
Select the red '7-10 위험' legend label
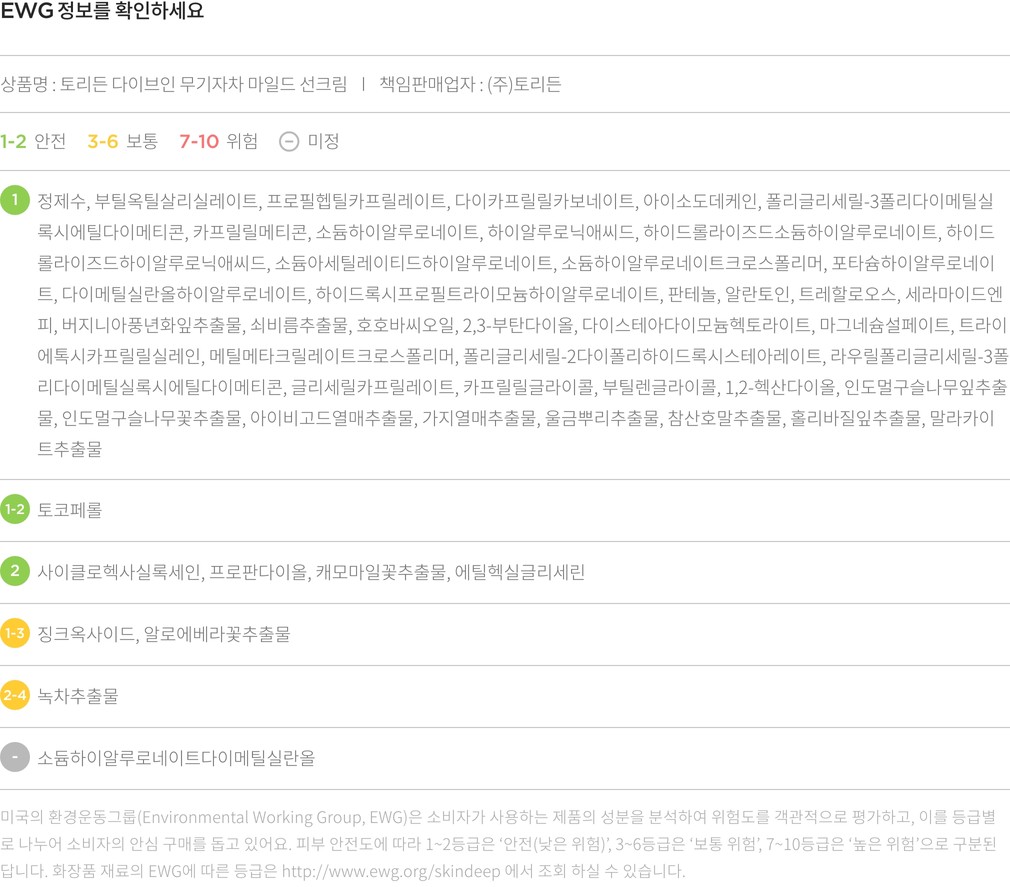tap(218, 141)
